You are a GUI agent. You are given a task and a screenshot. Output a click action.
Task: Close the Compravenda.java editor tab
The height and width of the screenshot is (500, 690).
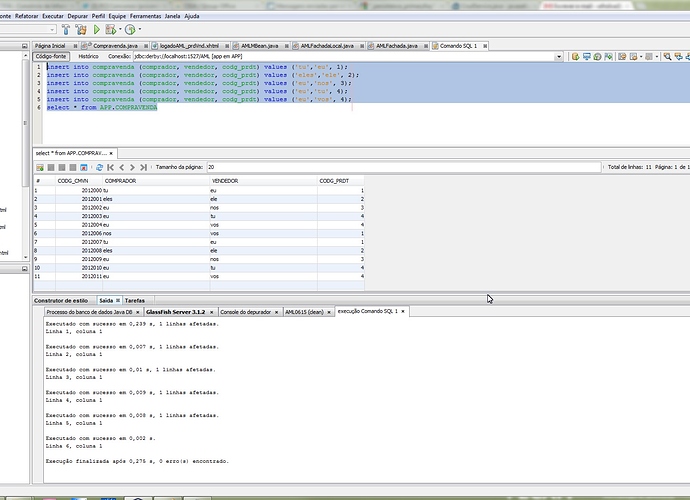(146, 46)
